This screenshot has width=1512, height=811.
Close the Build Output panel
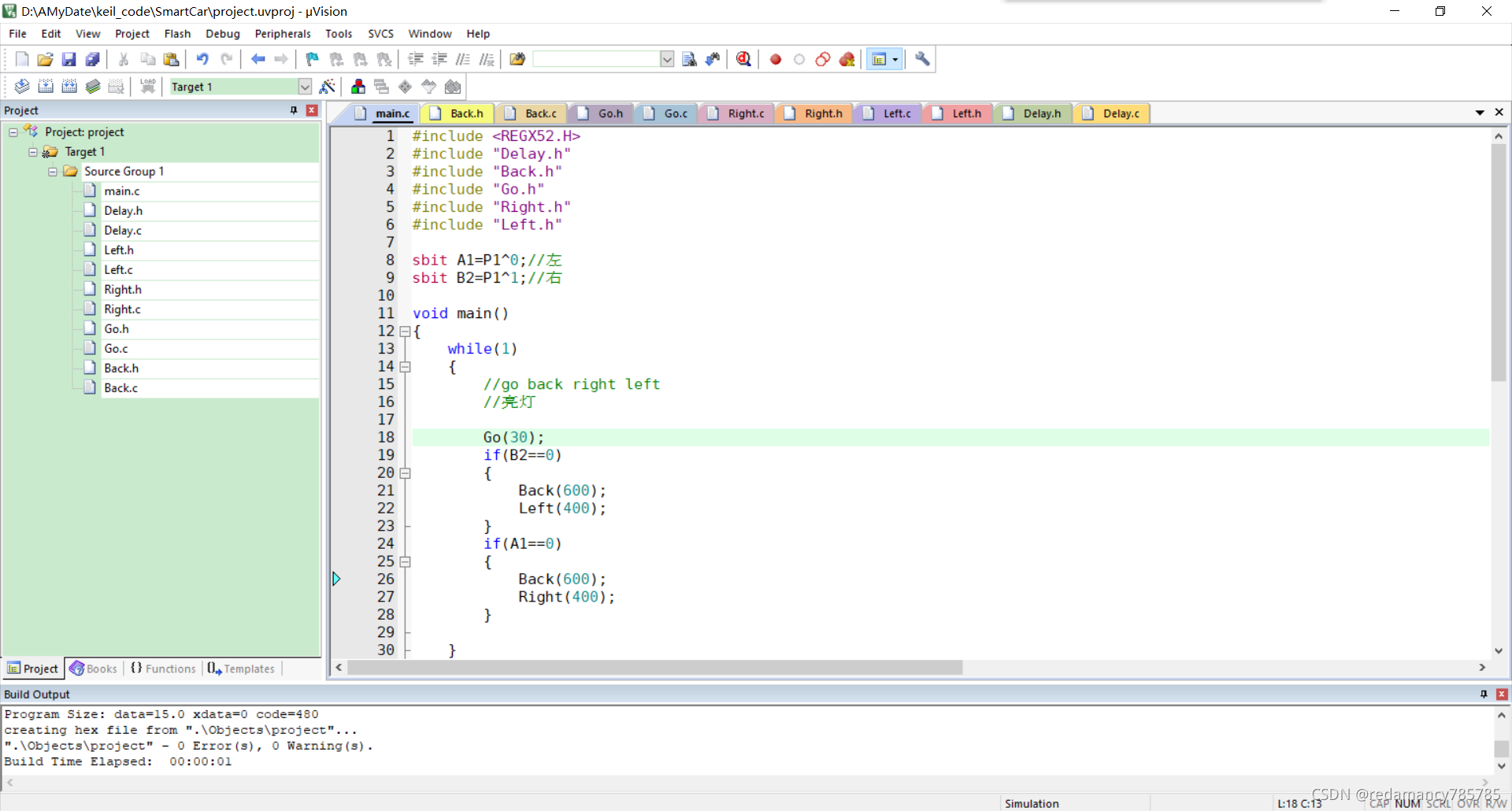tap(1502, 694)
